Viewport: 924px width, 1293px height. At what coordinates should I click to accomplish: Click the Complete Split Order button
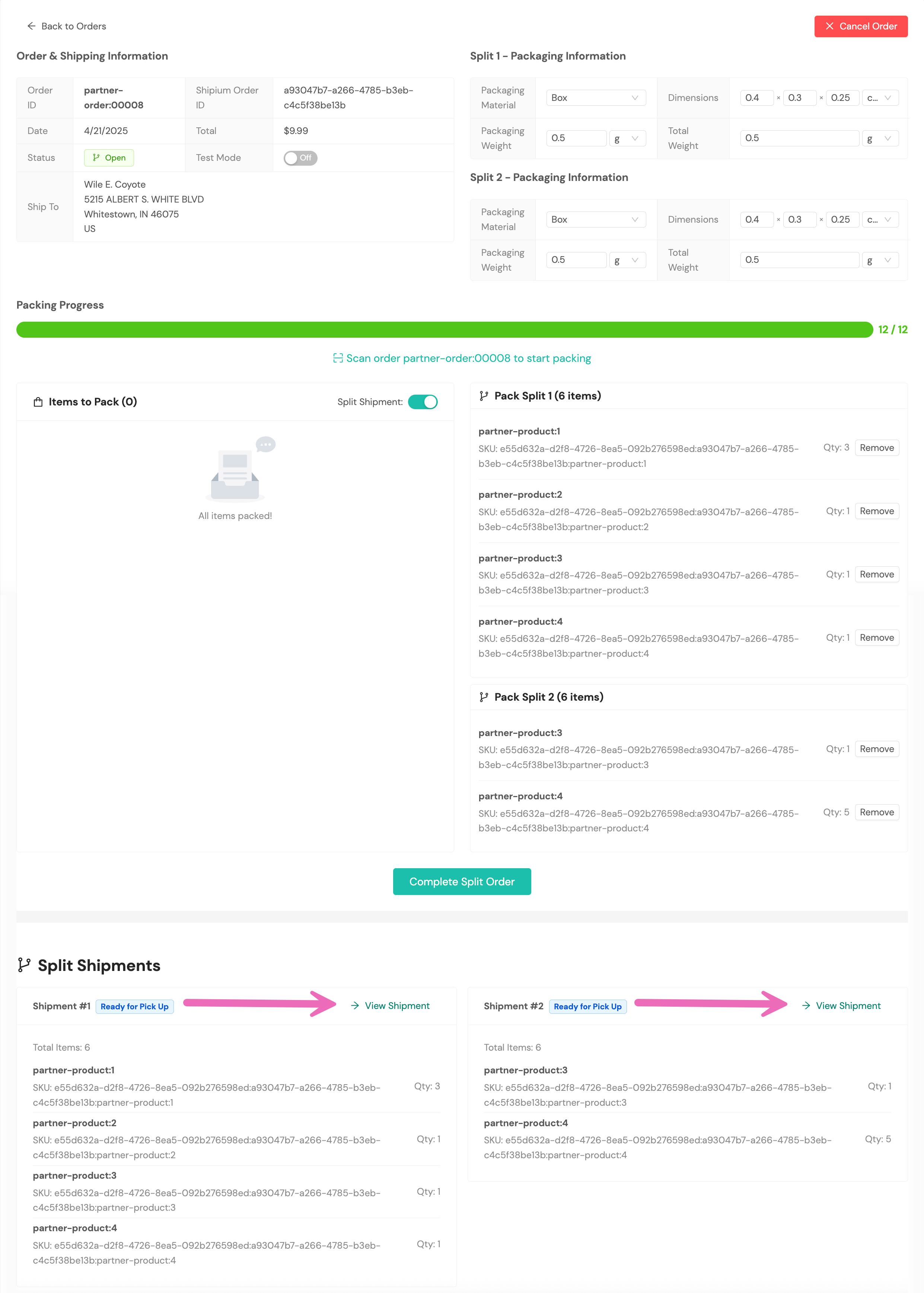(461, 881)
